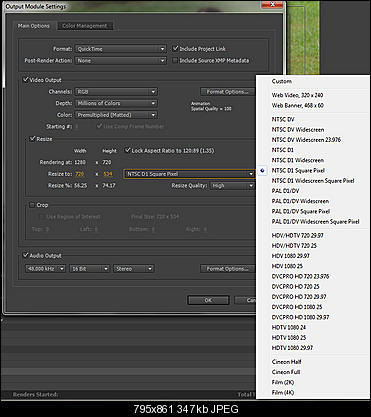
Task: Enable the Crop checkbox
Action: [32, 205]
